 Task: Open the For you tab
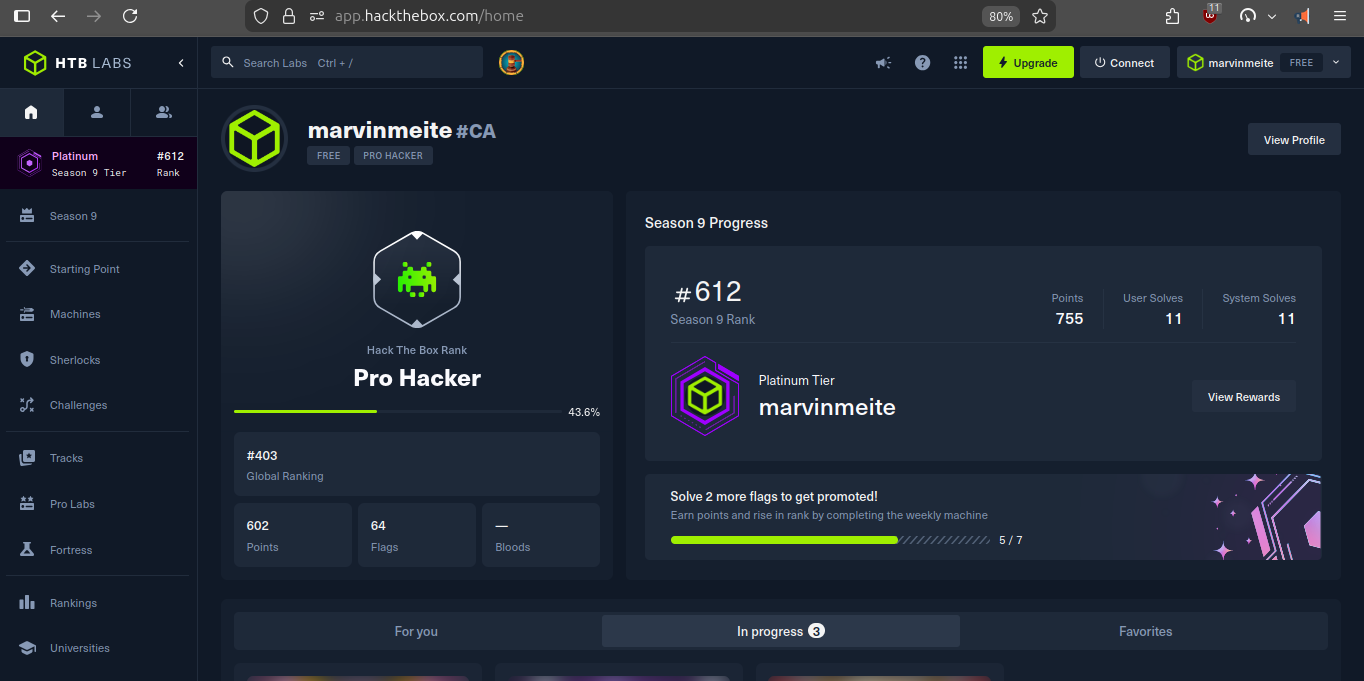[416, 631]
